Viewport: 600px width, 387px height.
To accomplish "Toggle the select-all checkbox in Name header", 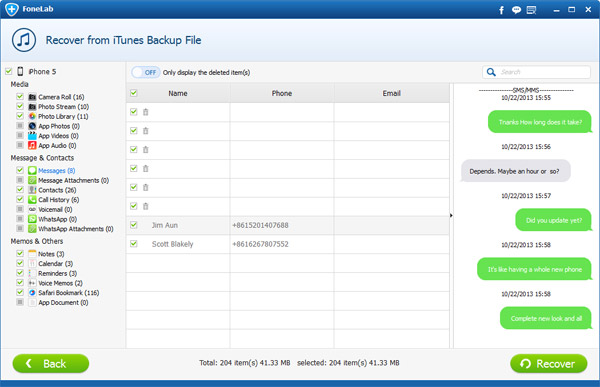I will [x=134, y=93].
